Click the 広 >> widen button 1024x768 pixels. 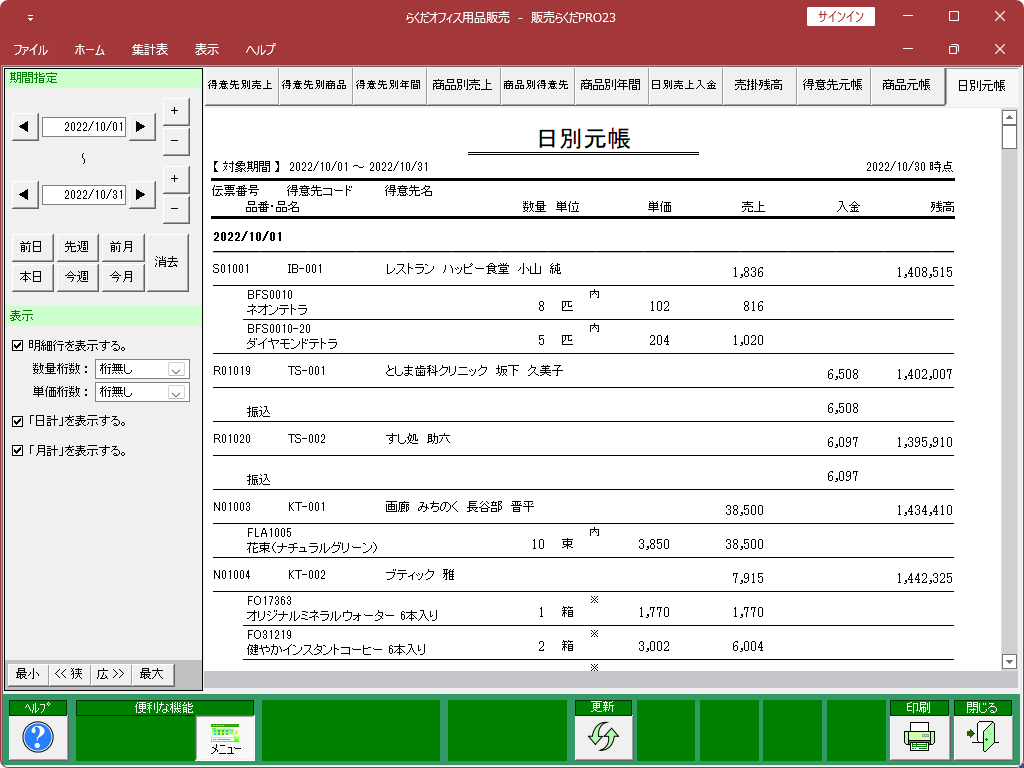[x=110, y=674]
